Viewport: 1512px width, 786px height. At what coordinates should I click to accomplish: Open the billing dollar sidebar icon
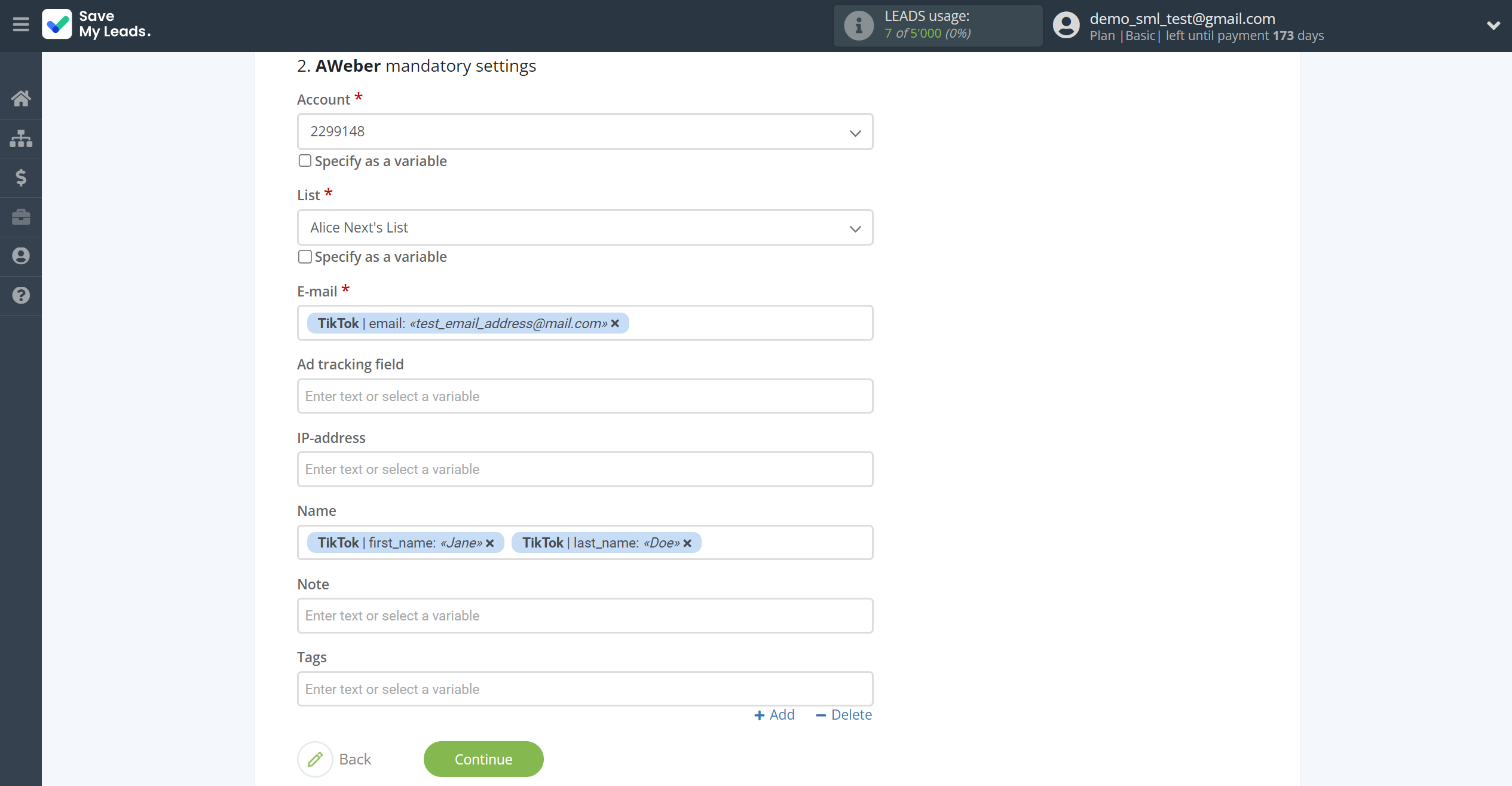(21, 178)
